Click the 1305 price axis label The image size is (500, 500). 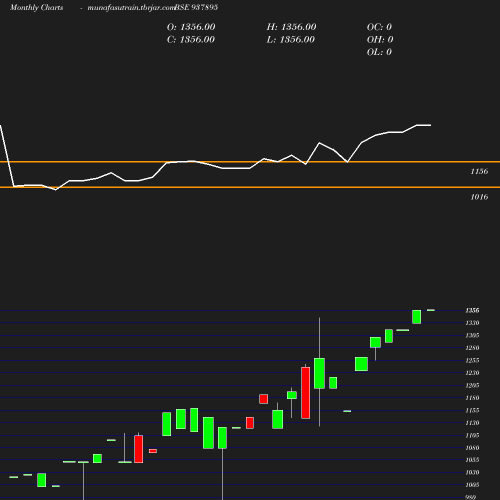tap(472, 335)
